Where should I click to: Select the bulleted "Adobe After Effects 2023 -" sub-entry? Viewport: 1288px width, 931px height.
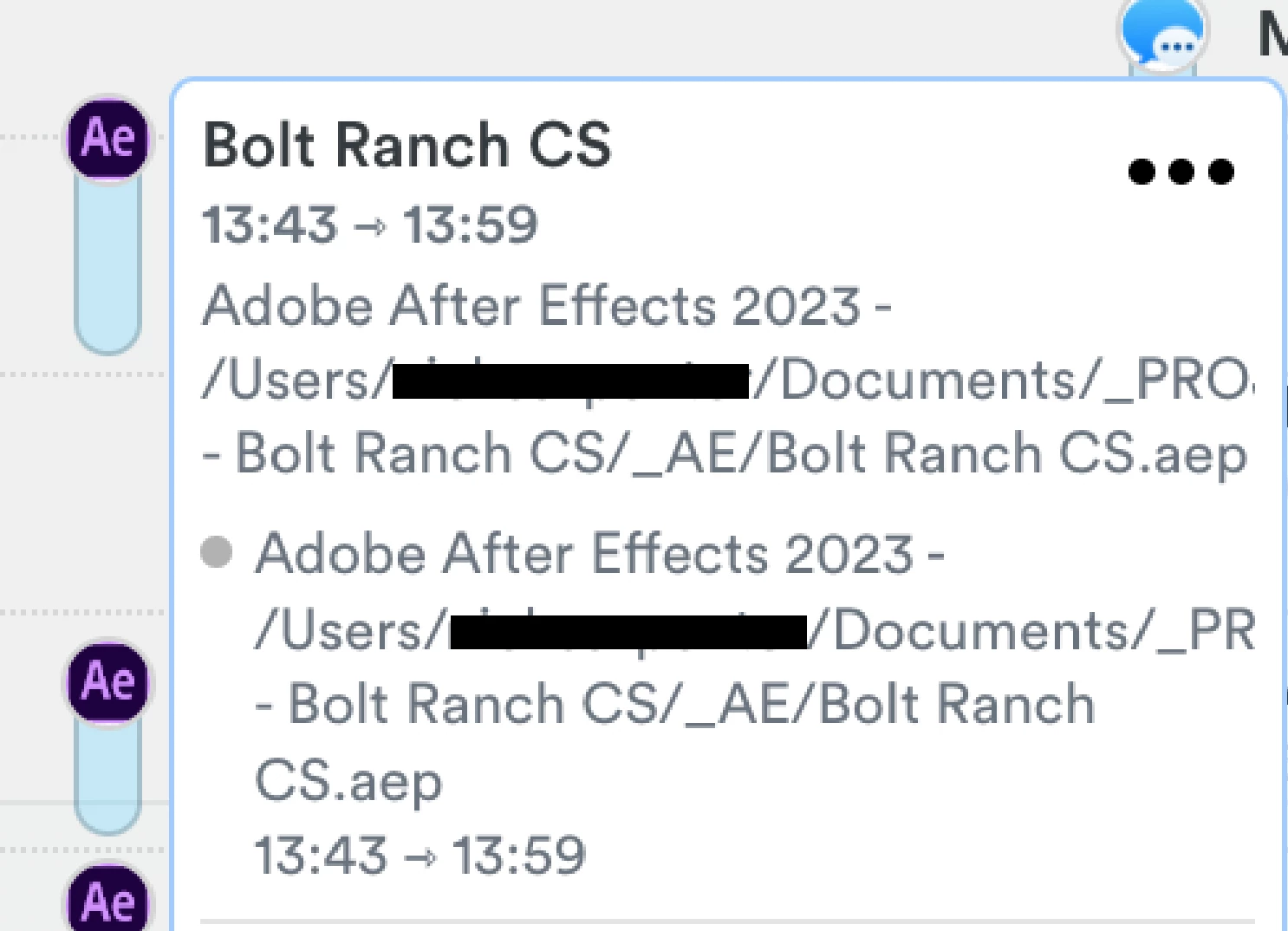[599, 553]
